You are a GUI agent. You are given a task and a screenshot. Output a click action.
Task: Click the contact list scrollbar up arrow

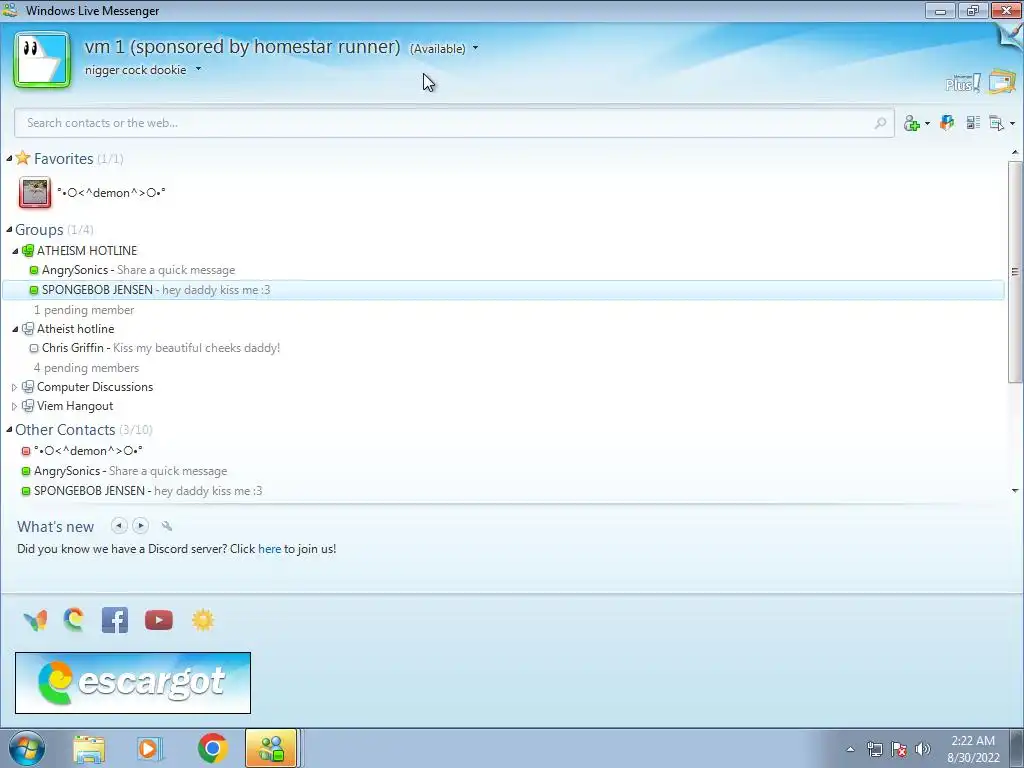coord(1015,152)
